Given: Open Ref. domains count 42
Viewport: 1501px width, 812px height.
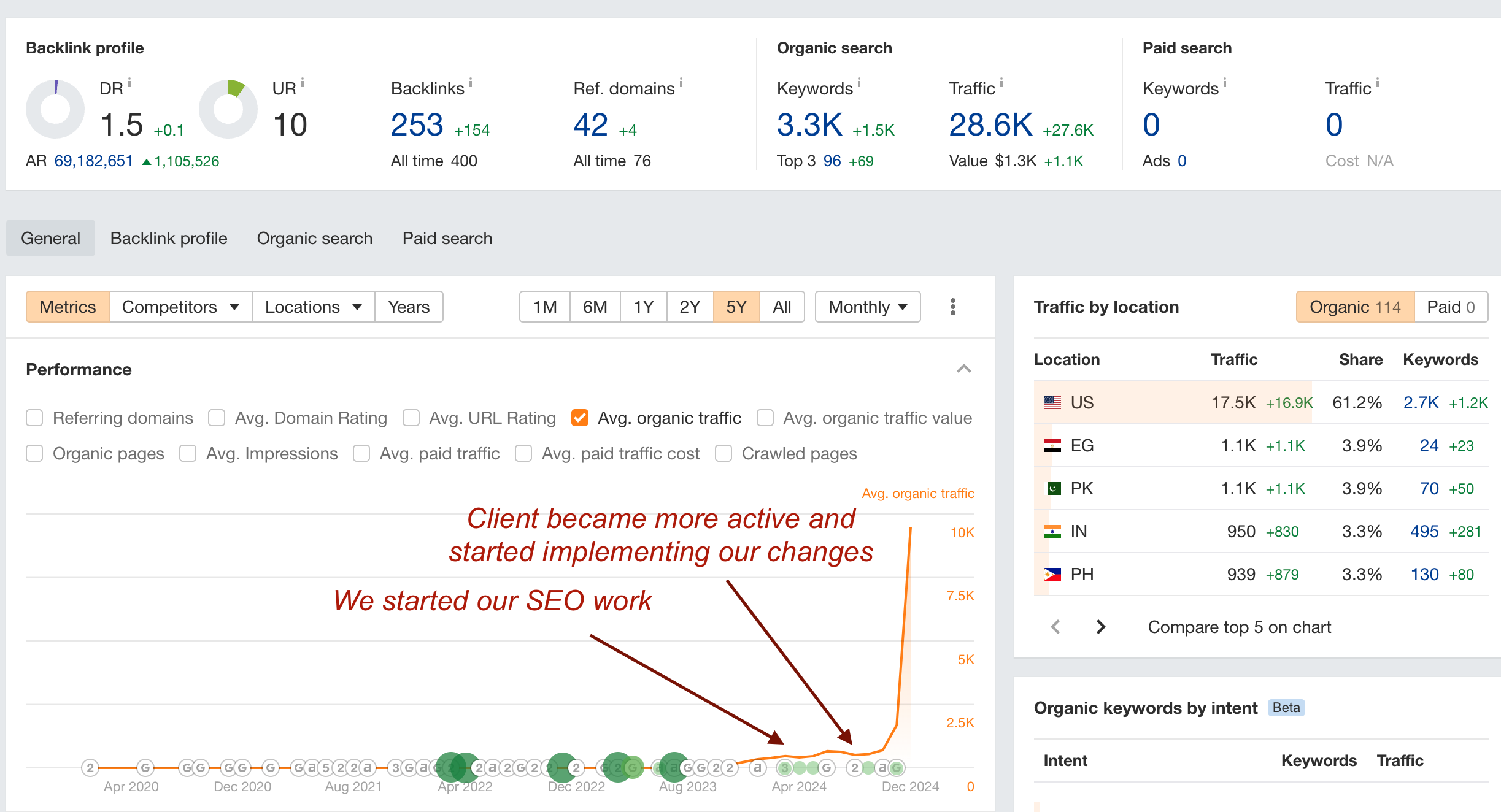Looking at the screenshot, I should click(x=591, y=125).
